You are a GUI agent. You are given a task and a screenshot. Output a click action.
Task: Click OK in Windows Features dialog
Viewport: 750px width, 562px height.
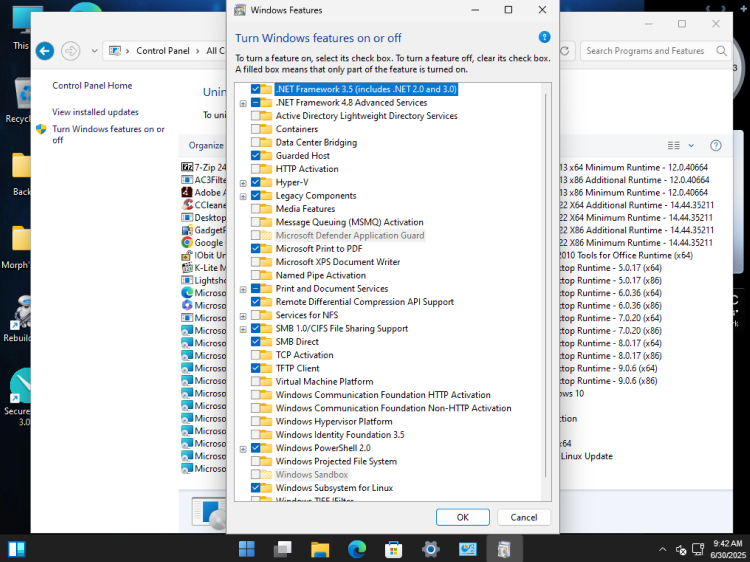coord(463,517)
